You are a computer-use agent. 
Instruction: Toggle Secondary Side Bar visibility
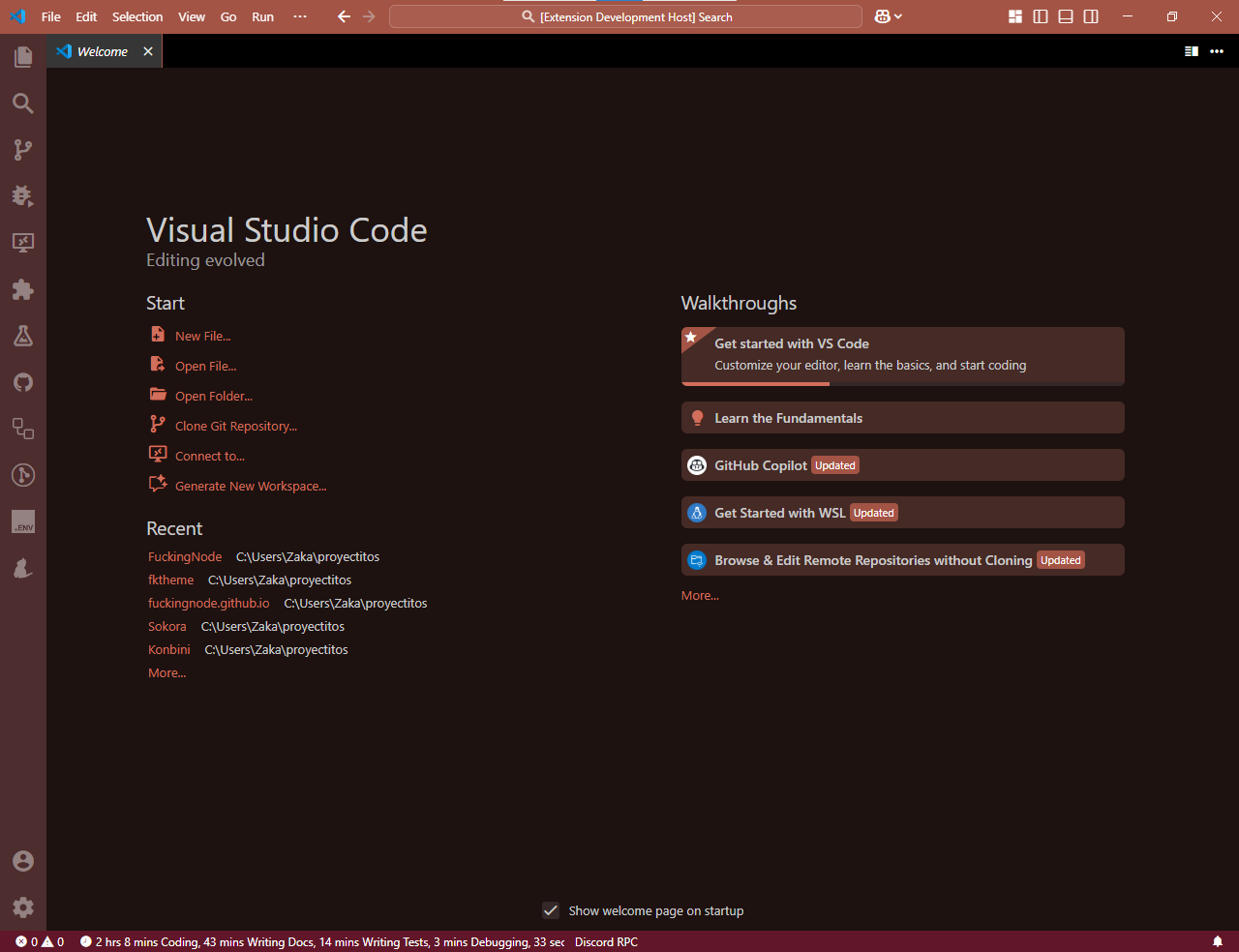(1091, 16)
